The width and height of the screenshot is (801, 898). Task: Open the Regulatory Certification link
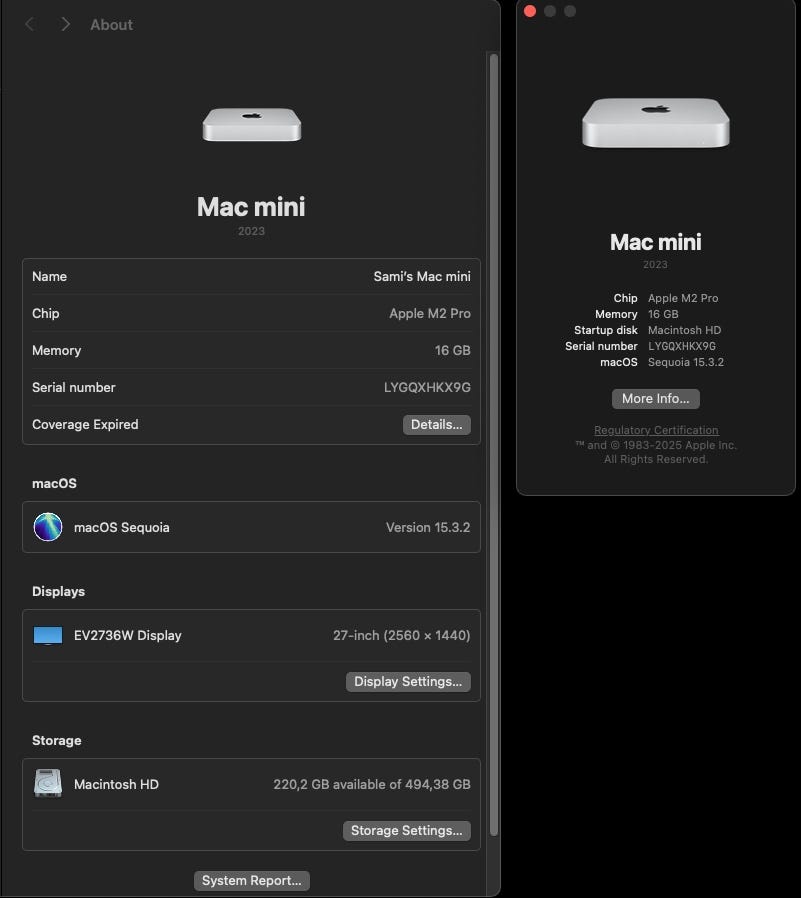(656, 430)
